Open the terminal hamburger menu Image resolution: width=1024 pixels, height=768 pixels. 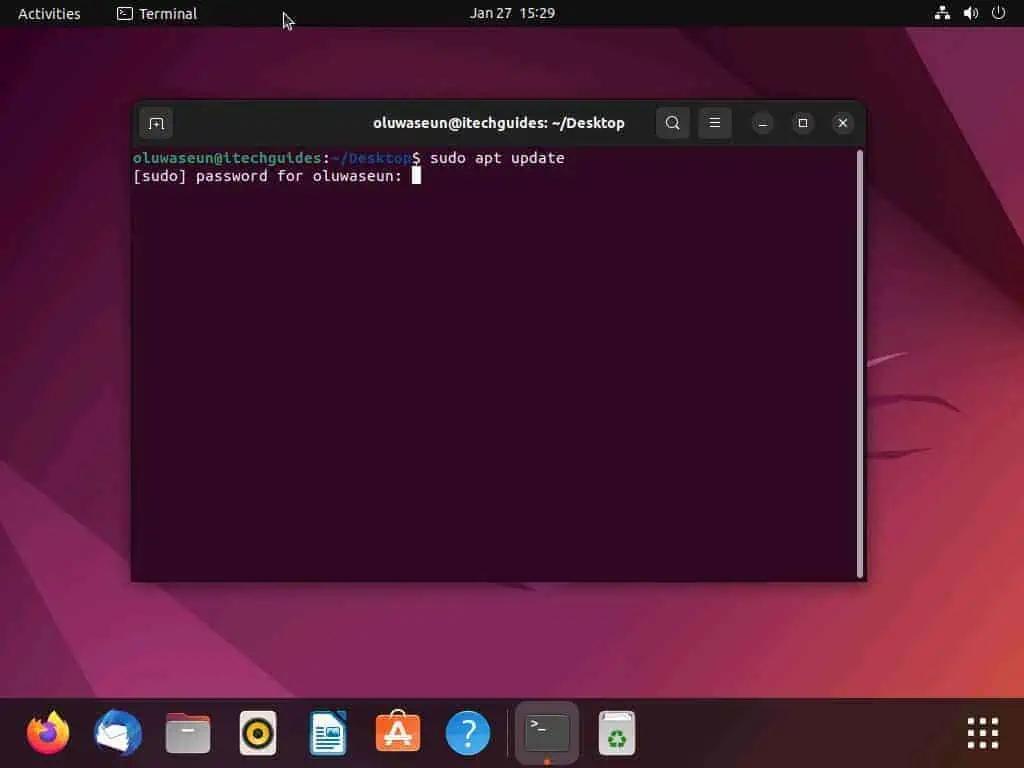tap(714, 123)
